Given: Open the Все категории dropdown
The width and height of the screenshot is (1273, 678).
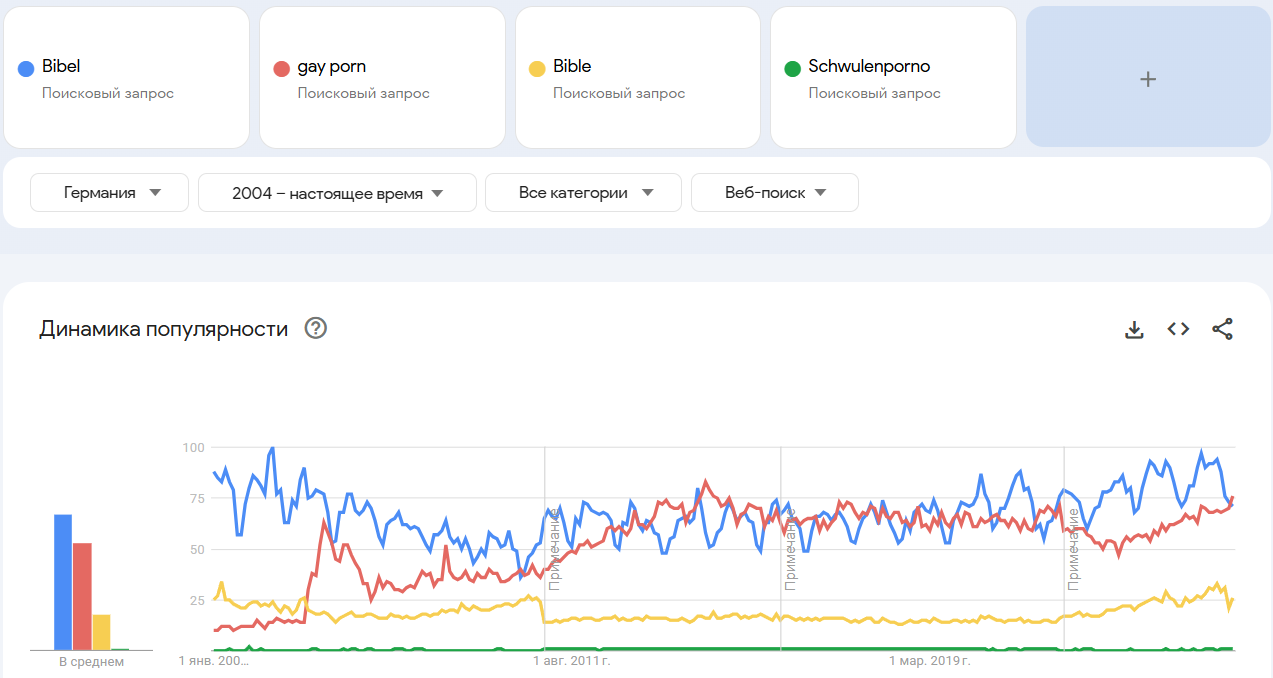Looking at the screenshot, I should [583, 193].
